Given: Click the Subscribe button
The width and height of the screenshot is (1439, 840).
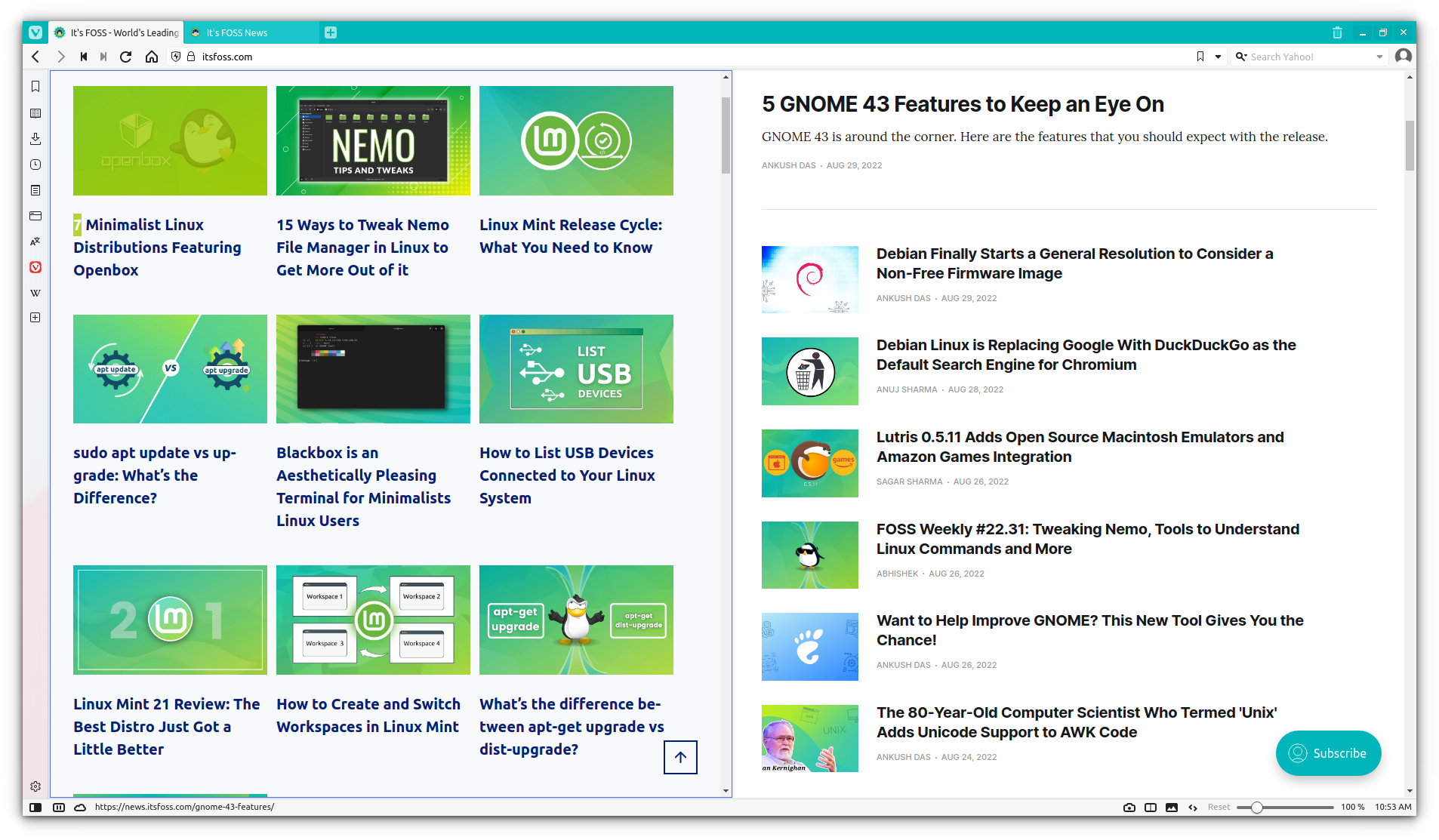Looking at the screenshot, I should [x=1328, y=753].
